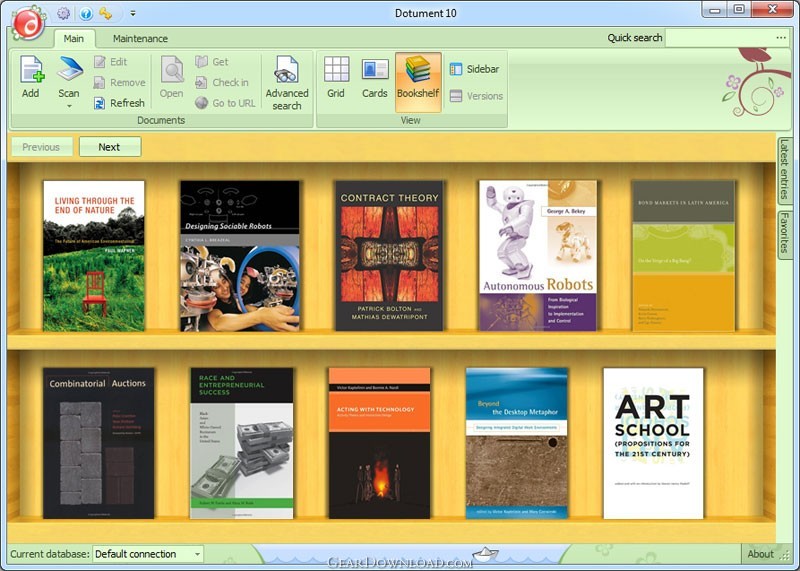Open the Favorites side tab

[784, 233]
